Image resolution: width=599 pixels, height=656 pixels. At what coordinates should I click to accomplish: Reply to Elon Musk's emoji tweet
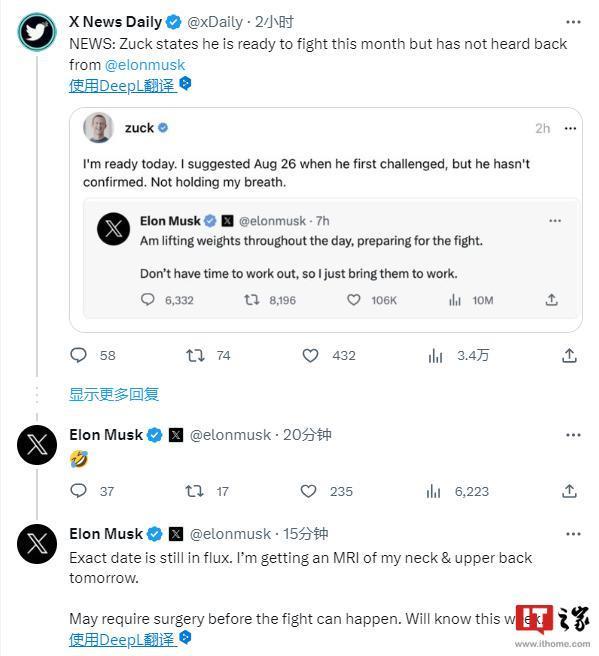78,491
